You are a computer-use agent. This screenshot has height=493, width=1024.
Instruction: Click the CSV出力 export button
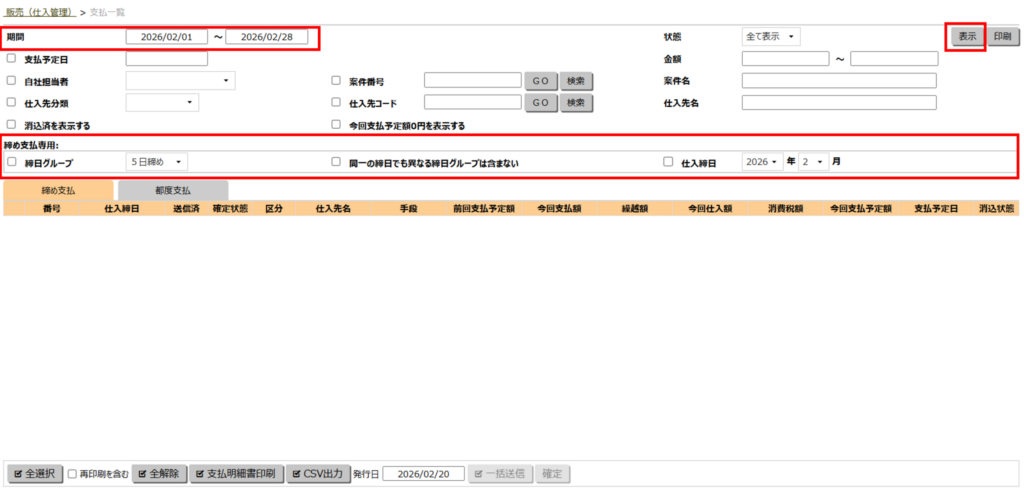click(x=317, y=473)
